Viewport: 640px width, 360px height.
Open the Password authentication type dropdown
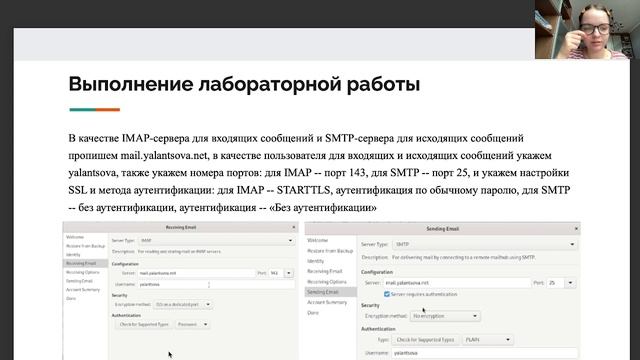tap(193, 324)
